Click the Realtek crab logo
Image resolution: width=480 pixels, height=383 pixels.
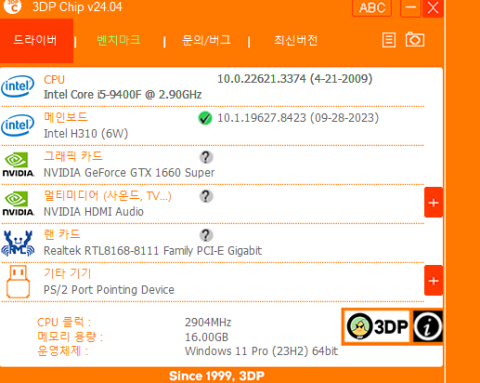pyautogui.click(x=18, y=243)
